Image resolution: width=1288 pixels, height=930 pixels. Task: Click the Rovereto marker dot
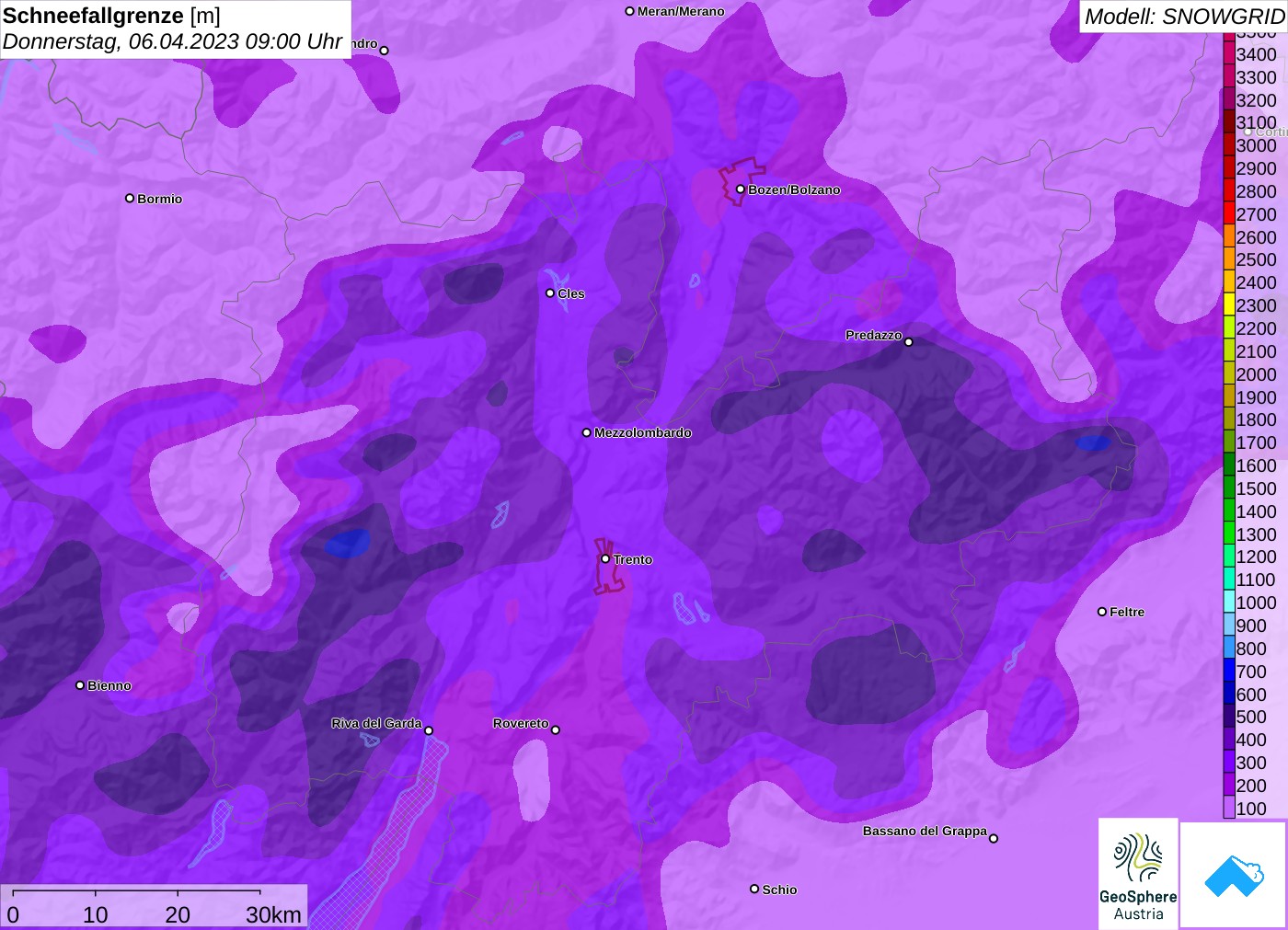tap(556, 730)
